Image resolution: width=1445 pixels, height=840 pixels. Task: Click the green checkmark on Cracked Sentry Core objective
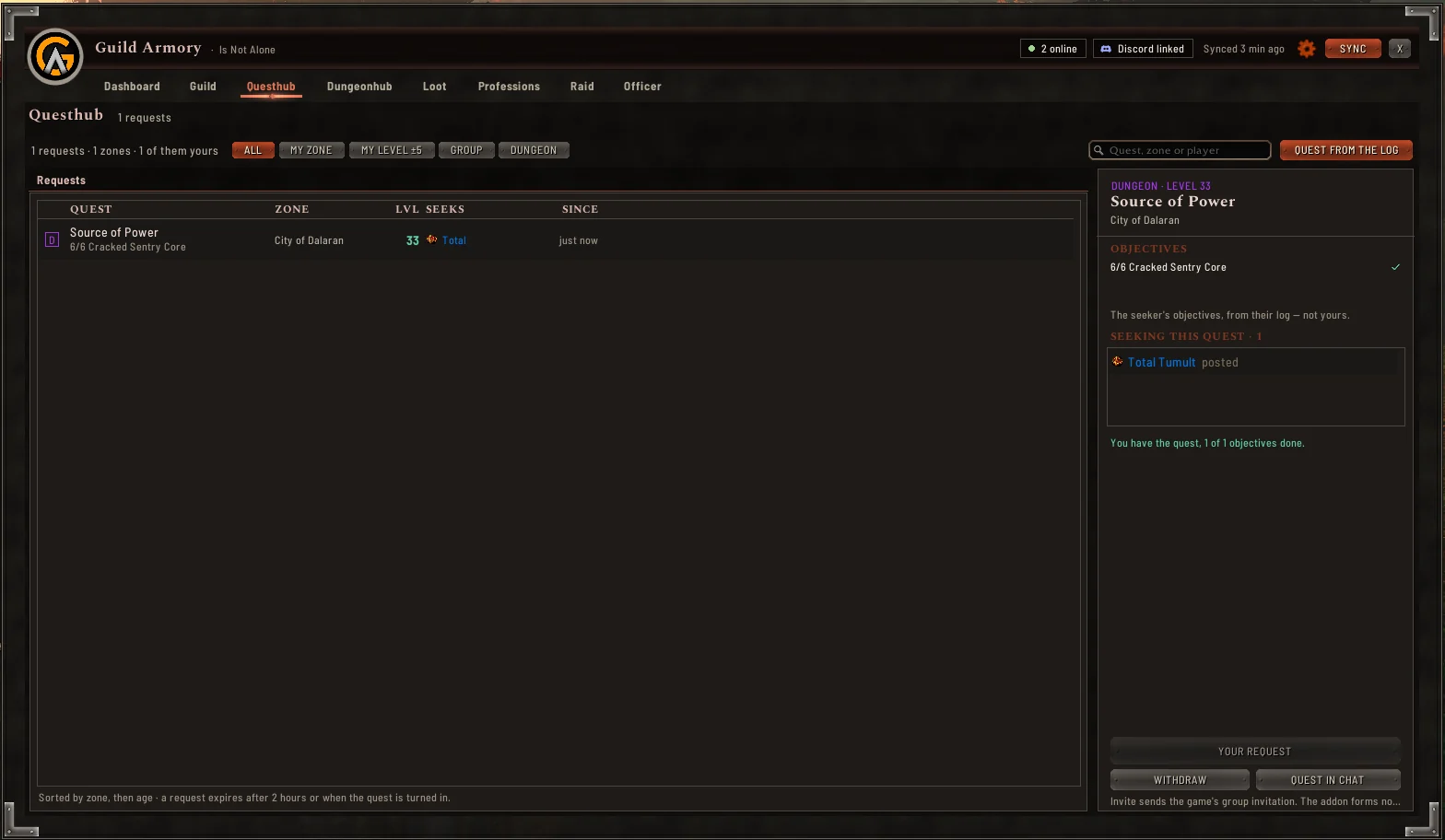tap(1395, 267)
